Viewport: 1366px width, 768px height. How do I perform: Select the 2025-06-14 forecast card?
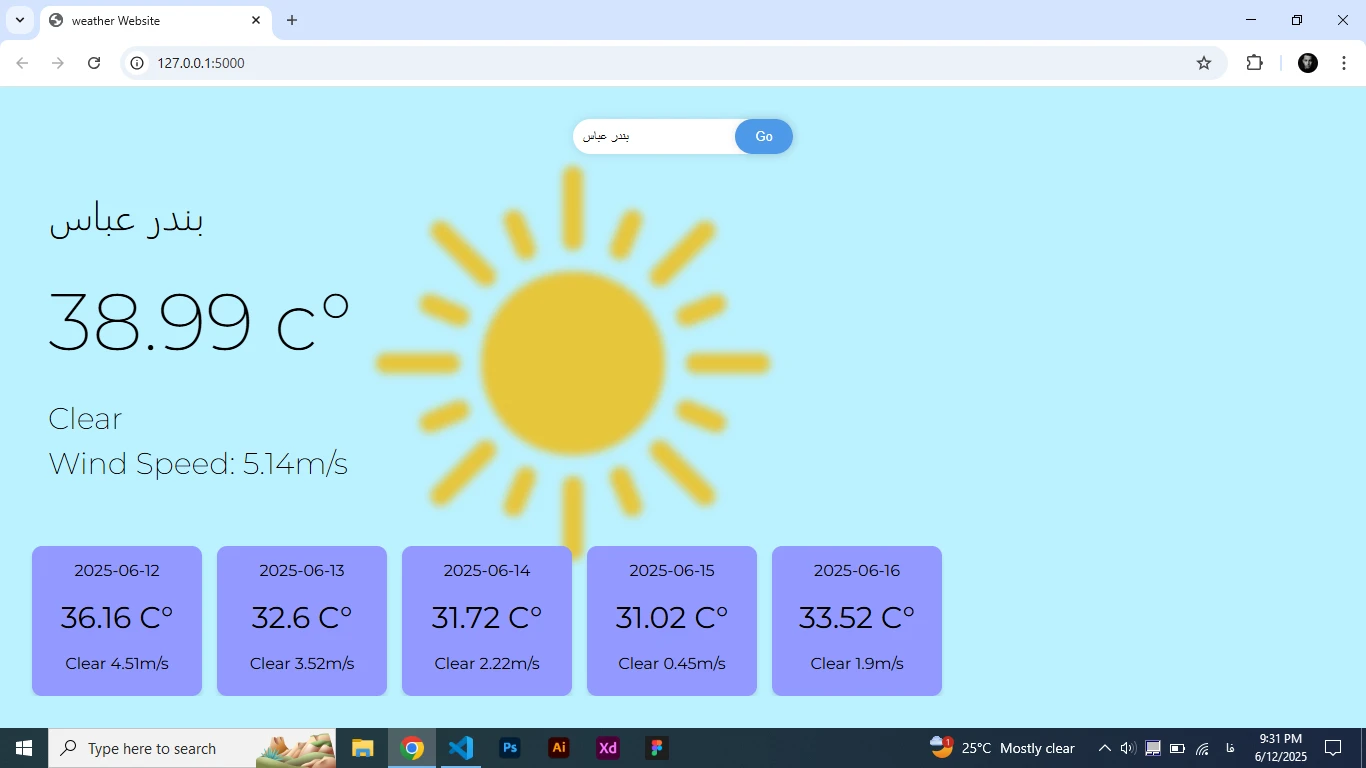487,620
